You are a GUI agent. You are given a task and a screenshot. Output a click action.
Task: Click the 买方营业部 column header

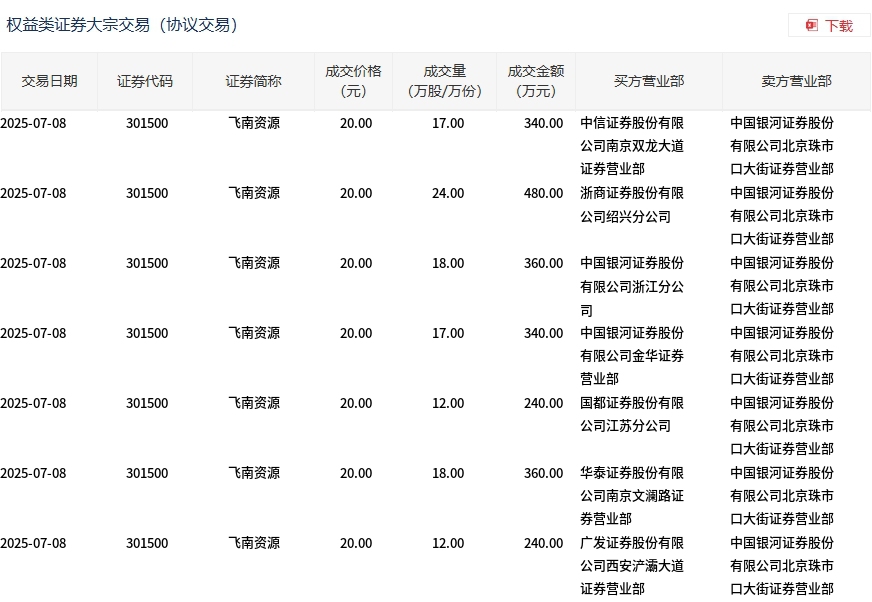click(x=649, y=81)
